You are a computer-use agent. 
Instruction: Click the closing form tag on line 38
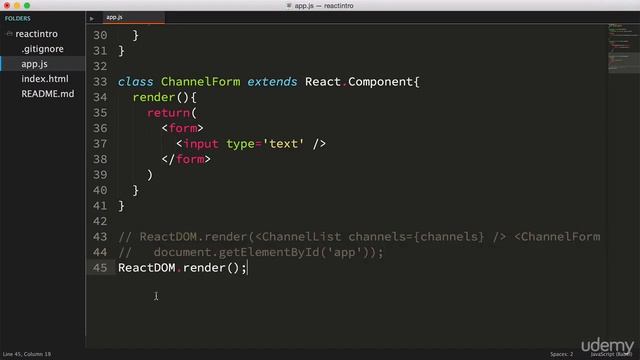point(186,160)
